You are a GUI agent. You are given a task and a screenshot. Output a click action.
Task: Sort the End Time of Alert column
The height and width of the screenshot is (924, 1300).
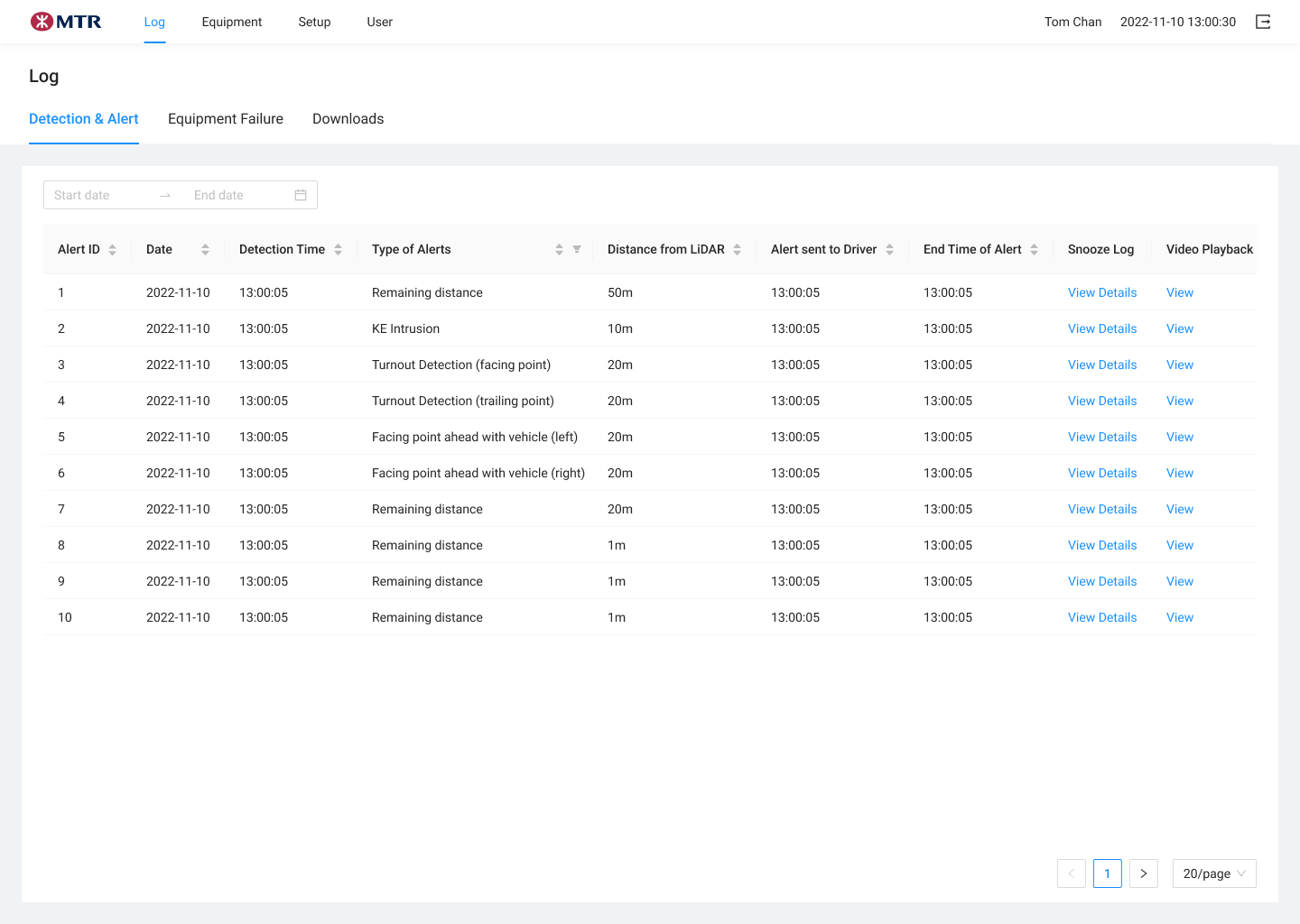tap(1034, 249)
